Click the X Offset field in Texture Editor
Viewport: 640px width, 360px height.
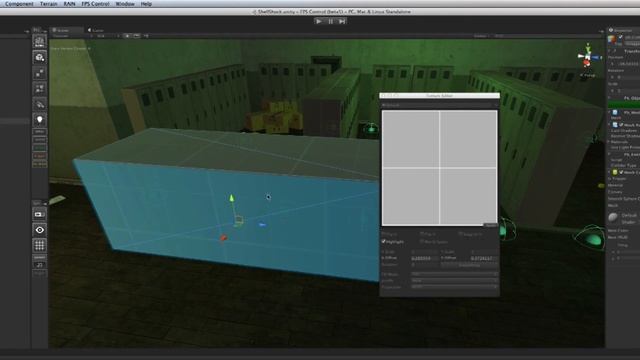click(x=424, y=258)
